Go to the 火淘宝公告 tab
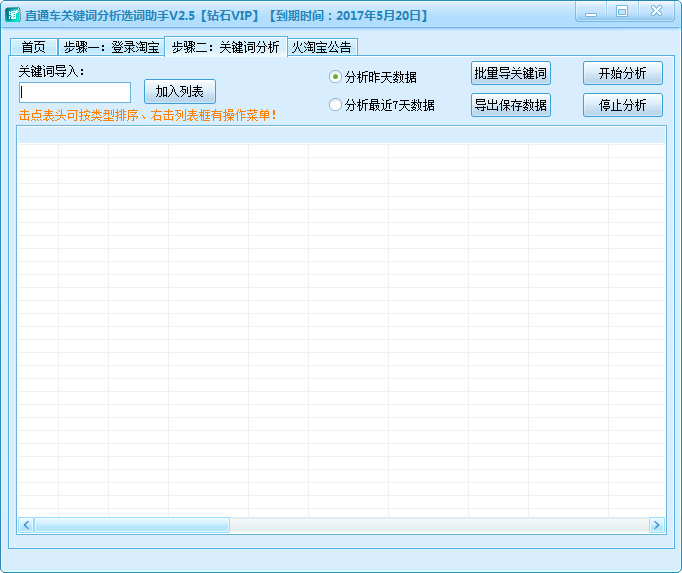The height and width of the screenshot is (573, 682). (x=321, y=47)
